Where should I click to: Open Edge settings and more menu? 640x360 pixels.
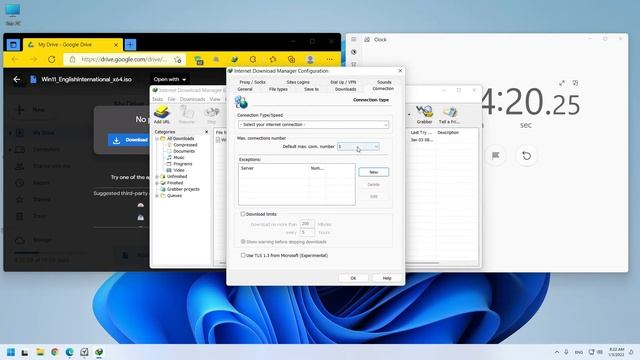(x=329, y=60)
